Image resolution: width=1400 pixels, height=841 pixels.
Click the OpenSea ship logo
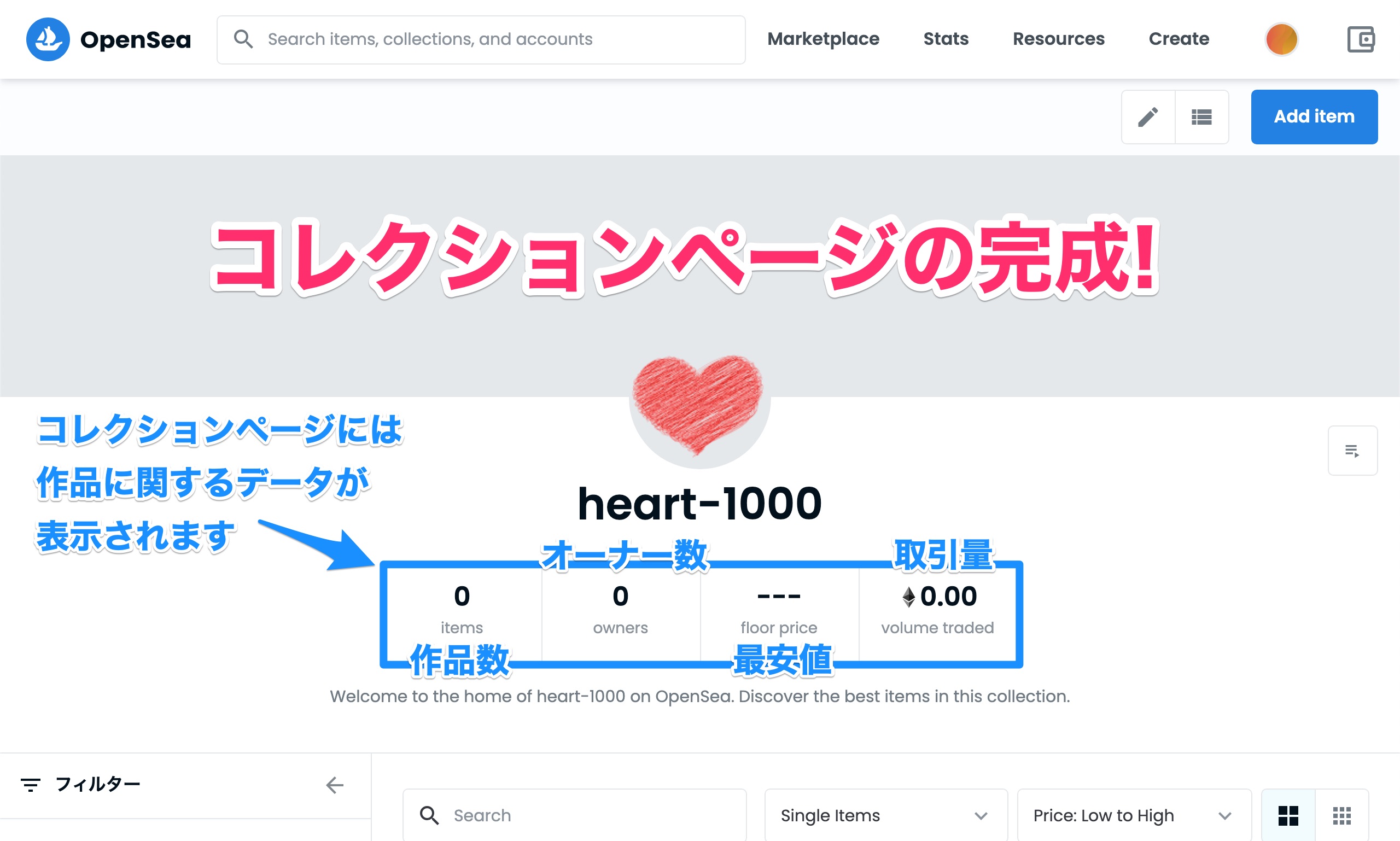[x=48, y=39]
